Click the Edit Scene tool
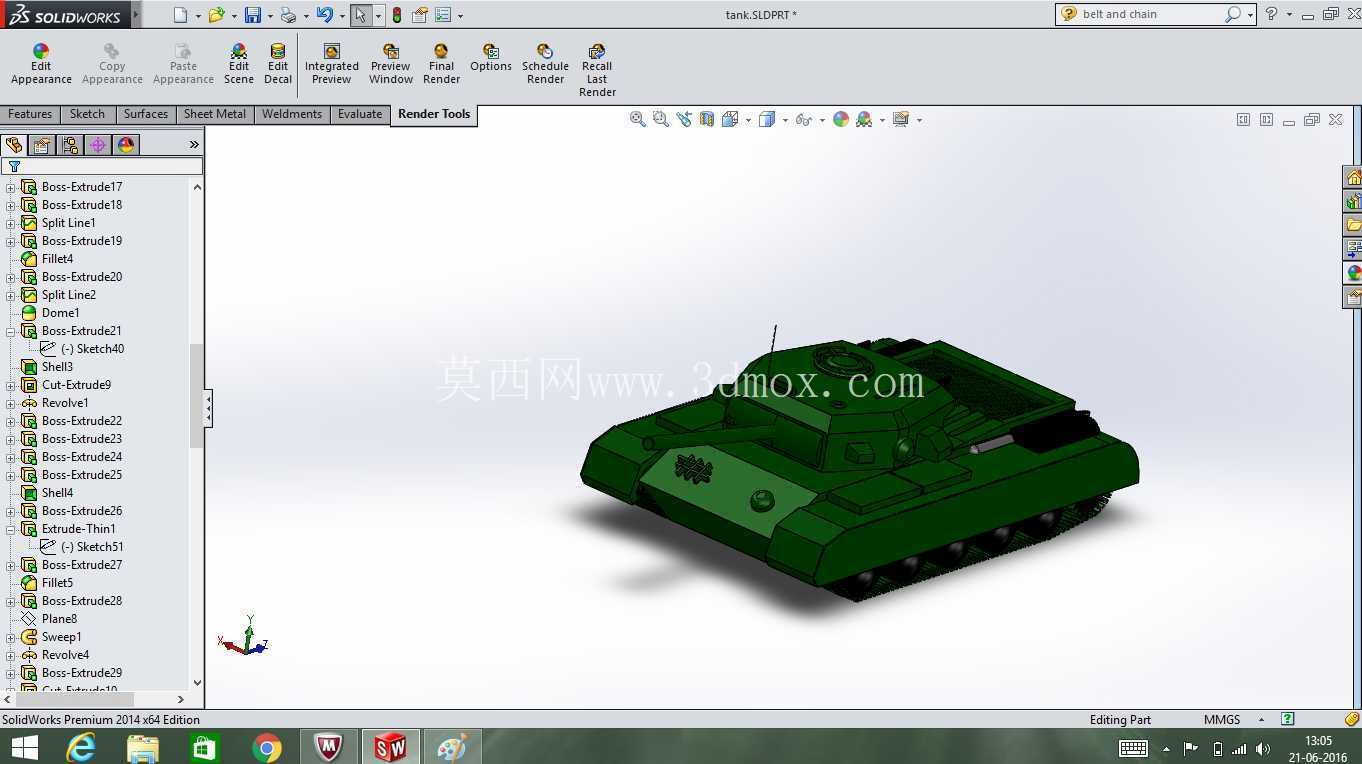 (238, 64)
